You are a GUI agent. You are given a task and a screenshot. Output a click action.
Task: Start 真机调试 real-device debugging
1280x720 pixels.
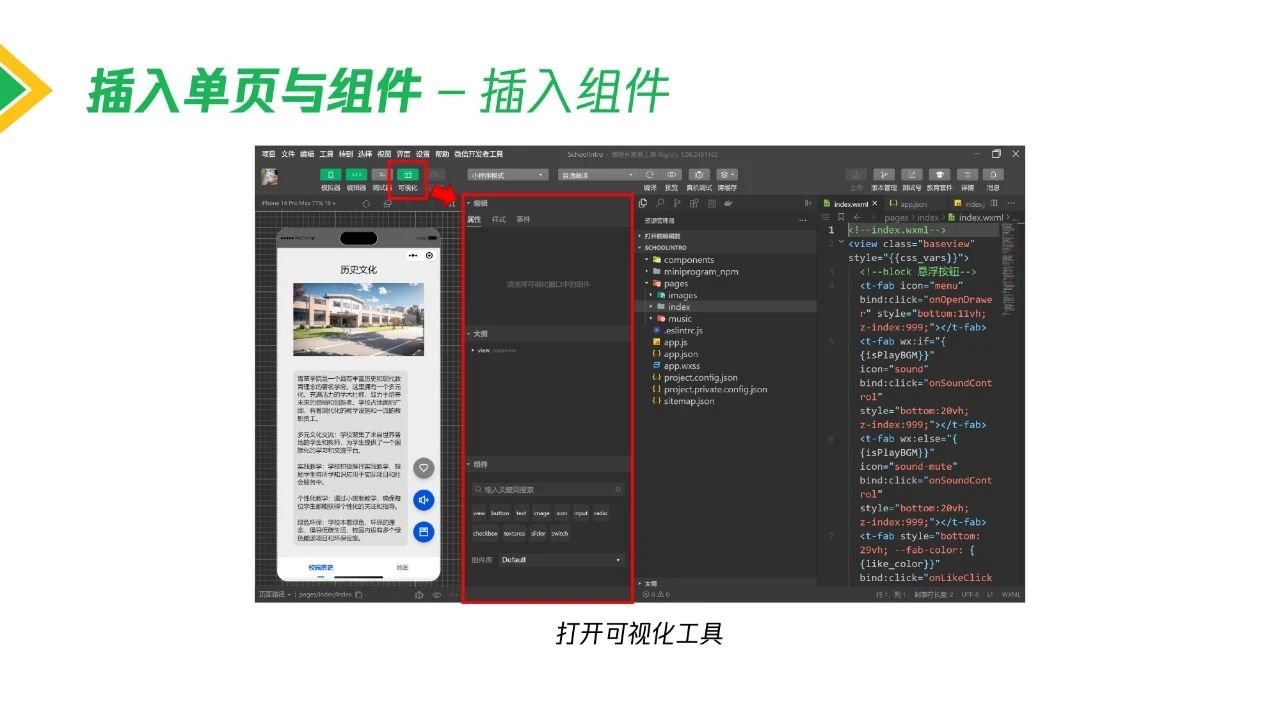700,175
